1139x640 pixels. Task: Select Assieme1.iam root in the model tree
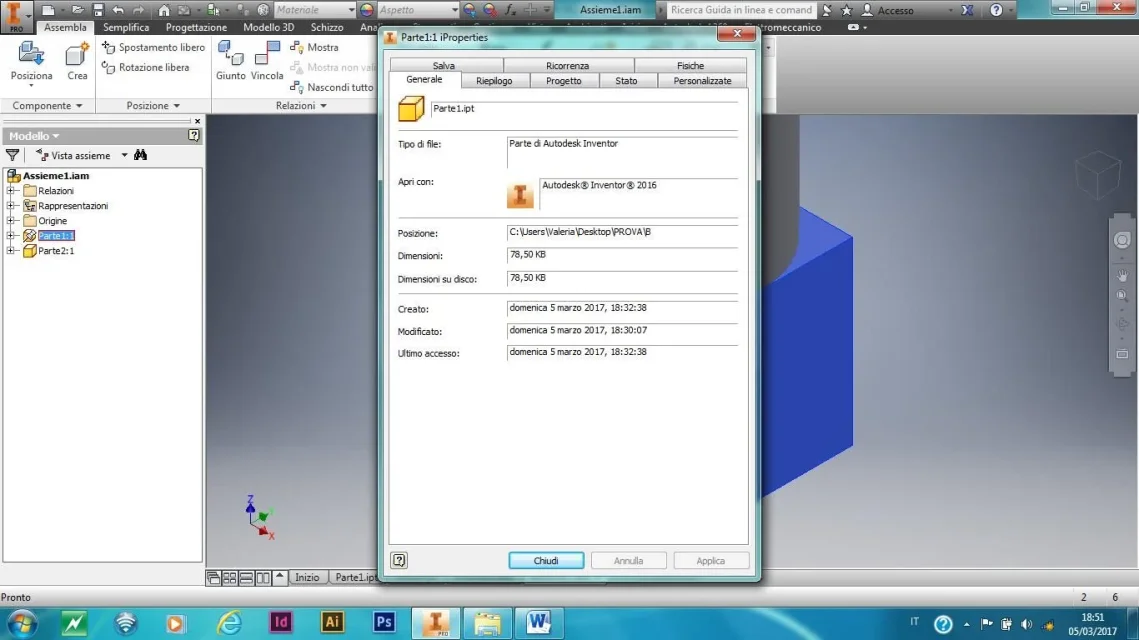click(55, 175)
